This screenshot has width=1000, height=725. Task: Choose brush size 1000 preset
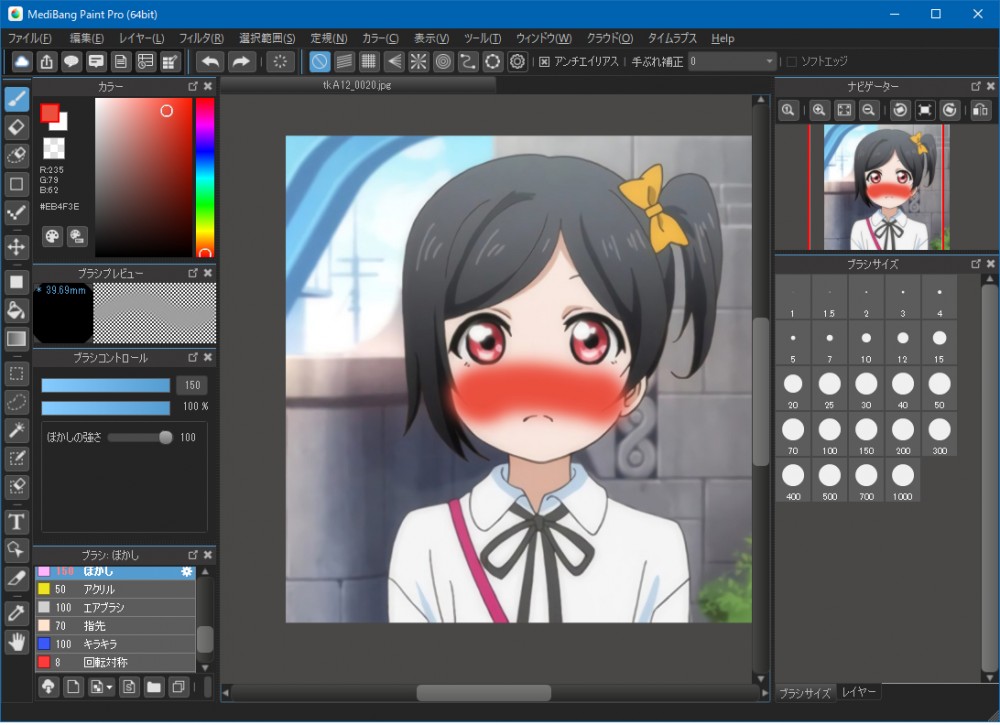902,481
